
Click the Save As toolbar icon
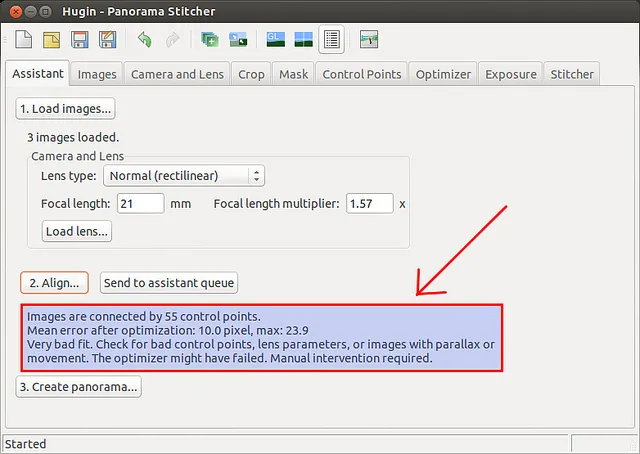tap(106, 40)
